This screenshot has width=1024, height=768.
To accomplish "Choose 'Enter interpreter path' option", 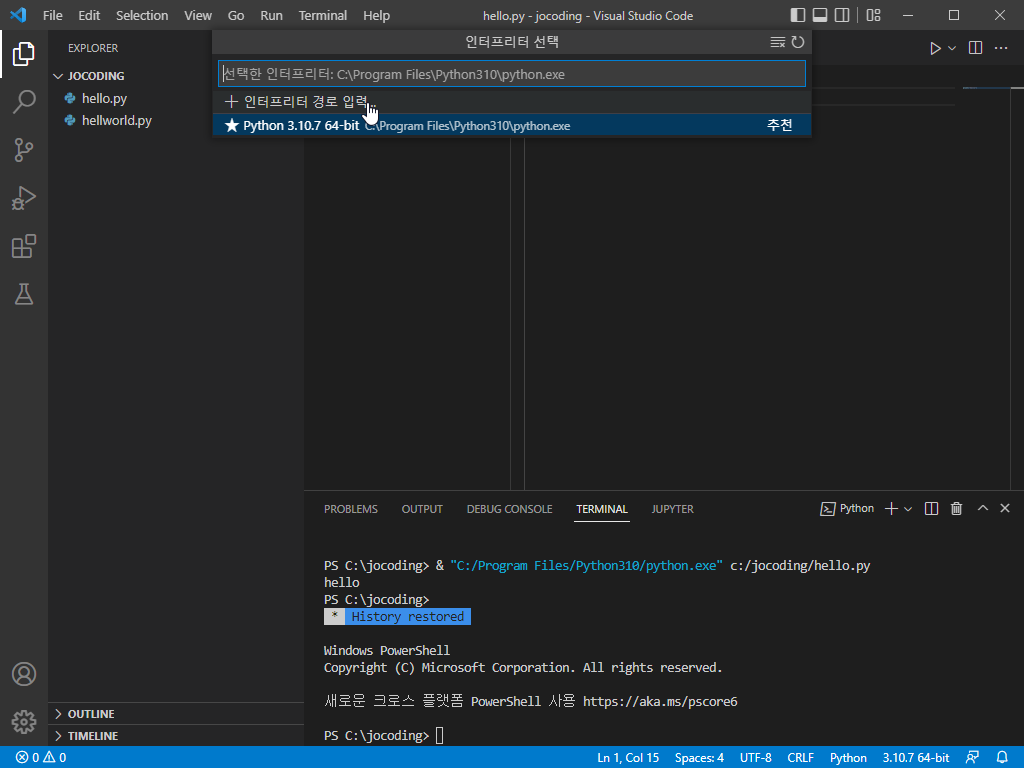I will tap(511, 102).
